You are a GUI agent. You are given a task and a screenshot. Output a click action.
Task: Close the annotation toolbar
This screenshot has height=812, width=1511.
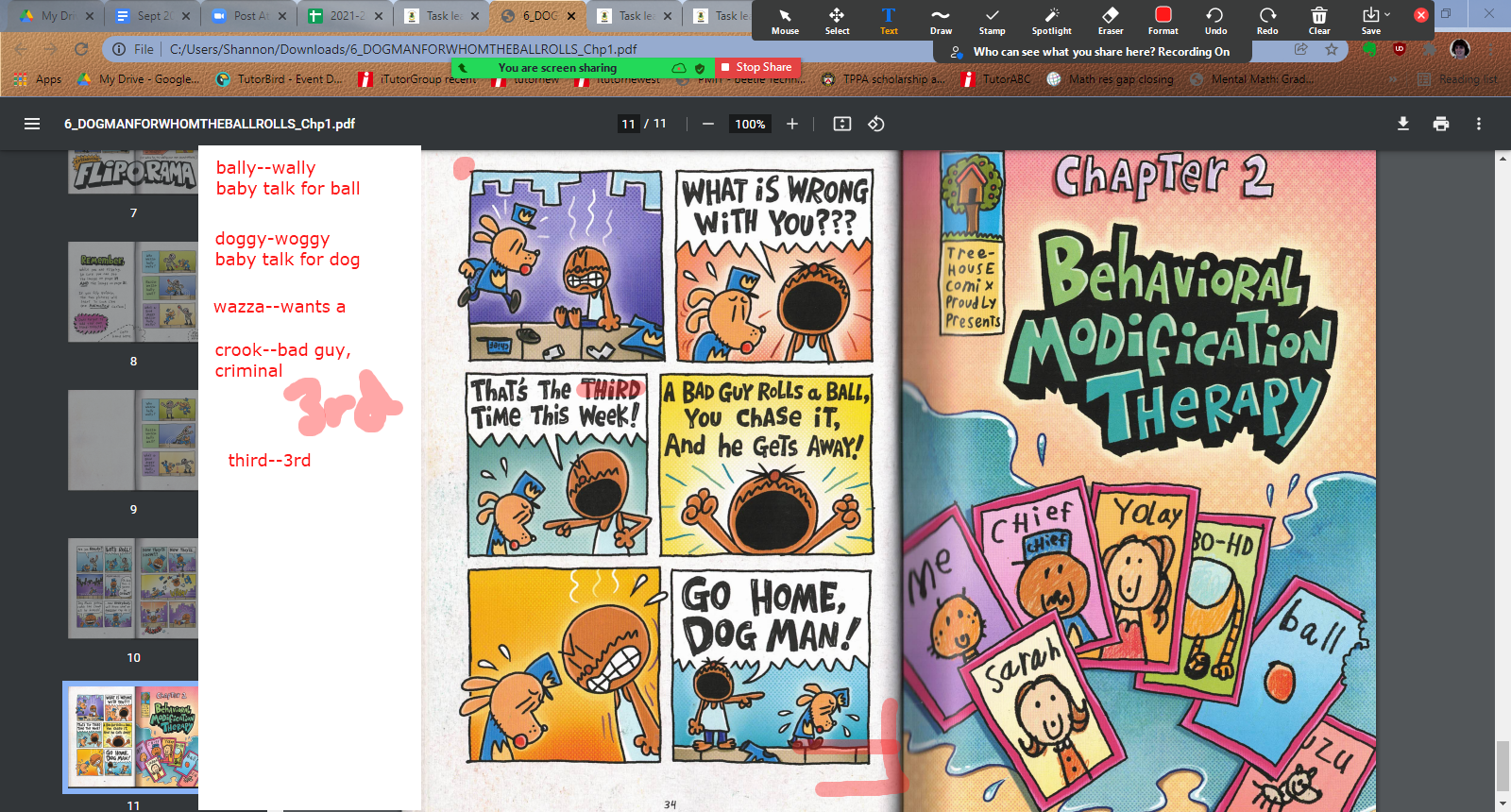click(1420, 15)
